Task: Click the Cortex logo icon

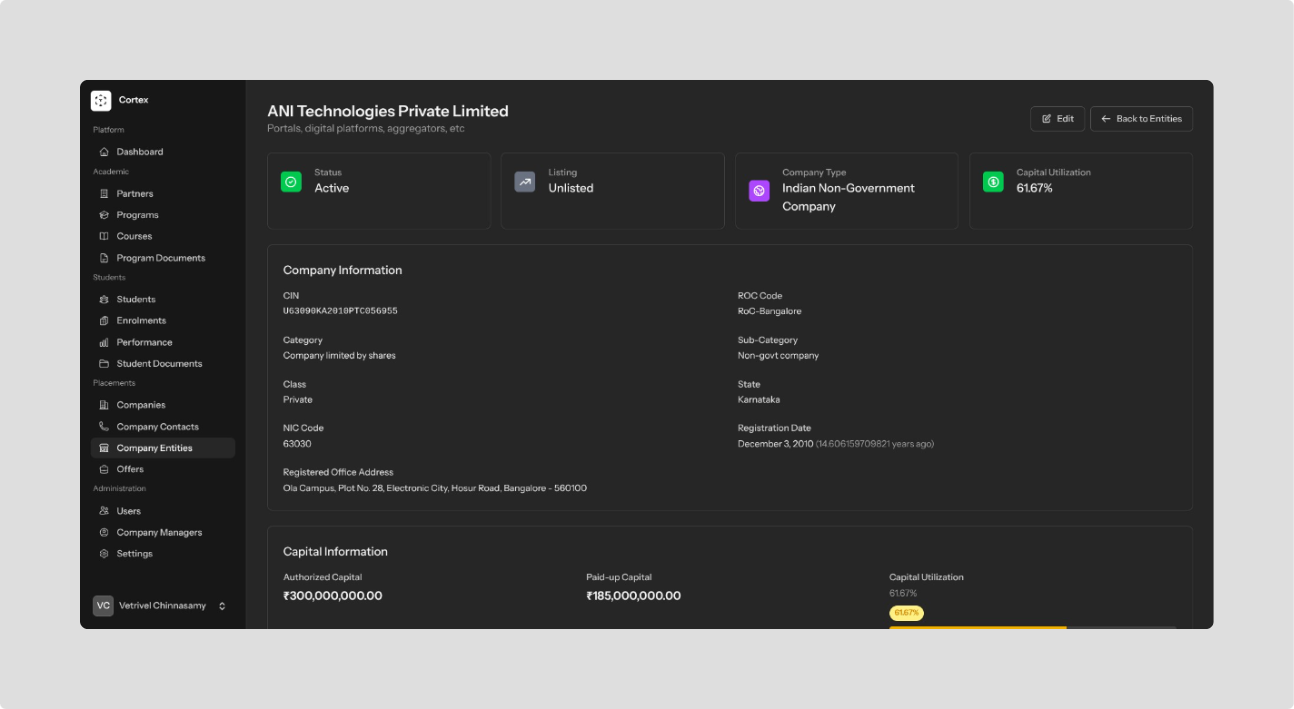Action: coord(101,100)
